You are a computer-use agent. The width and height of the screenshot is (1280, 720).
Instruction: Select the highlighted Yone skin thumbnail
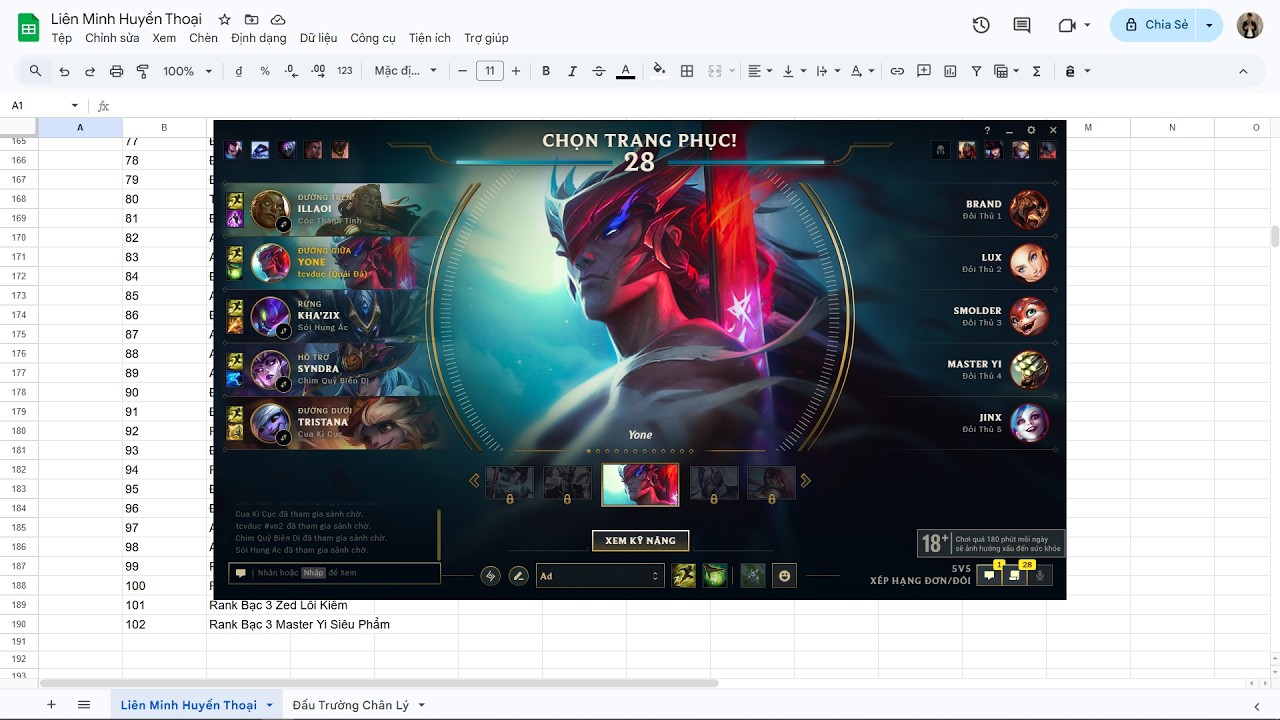click(640, 484)
